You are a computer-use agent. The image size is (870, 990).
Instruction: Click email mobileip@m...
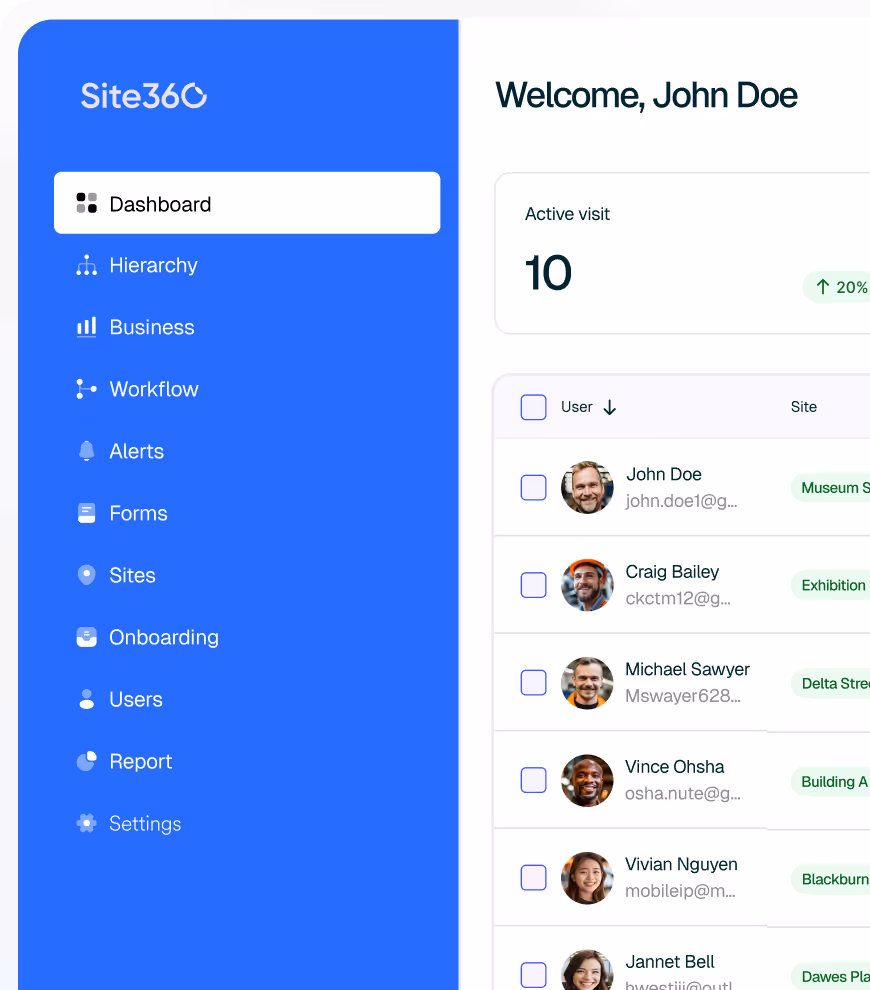pos(680,891)
